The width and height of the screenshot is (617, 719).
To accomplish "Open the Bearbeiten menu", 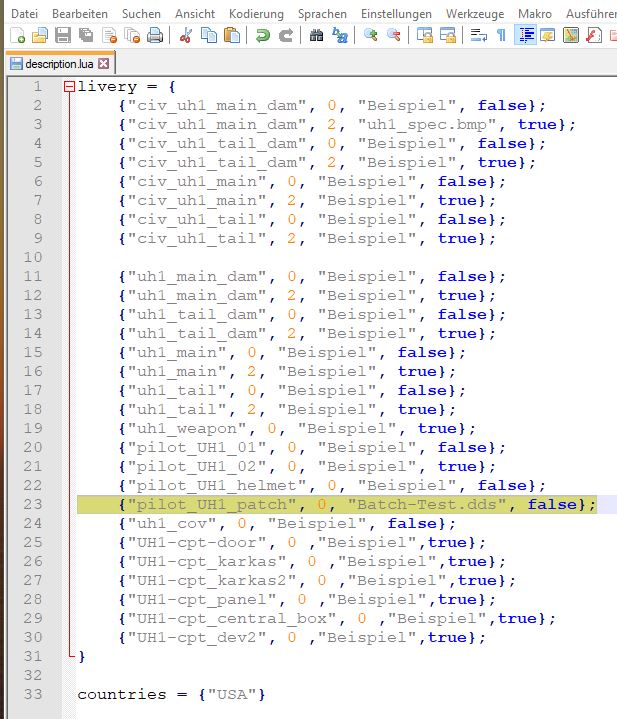I will (x=80, y=14).
